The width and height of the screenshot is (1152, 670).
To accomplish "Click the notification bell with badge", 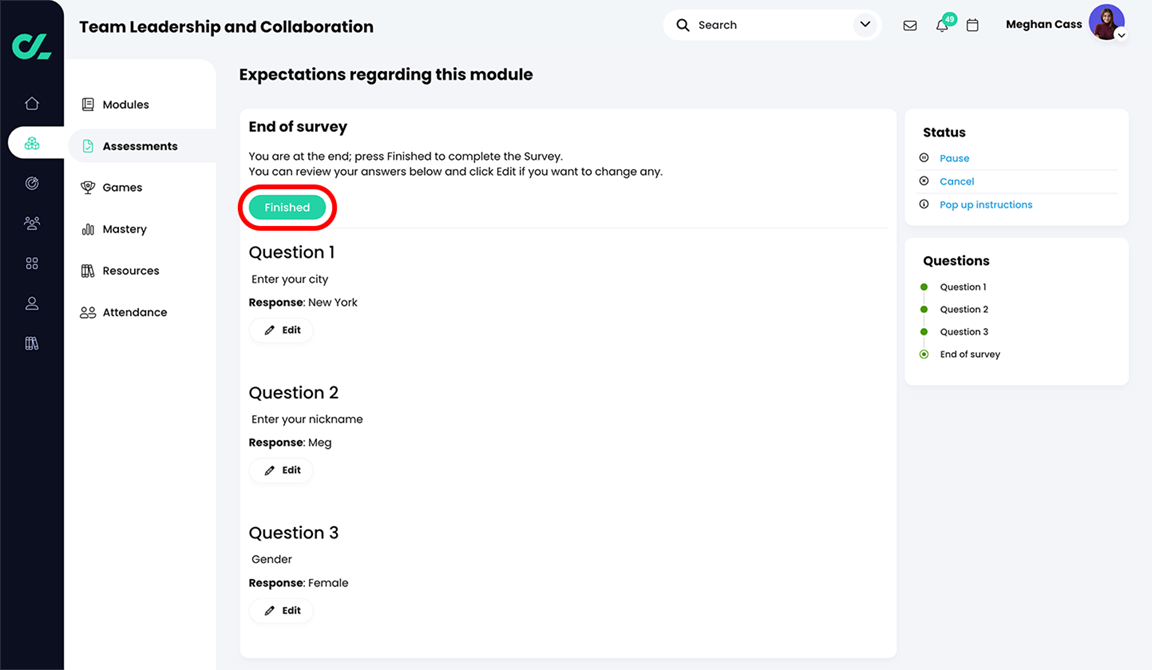I will point(941,24).
